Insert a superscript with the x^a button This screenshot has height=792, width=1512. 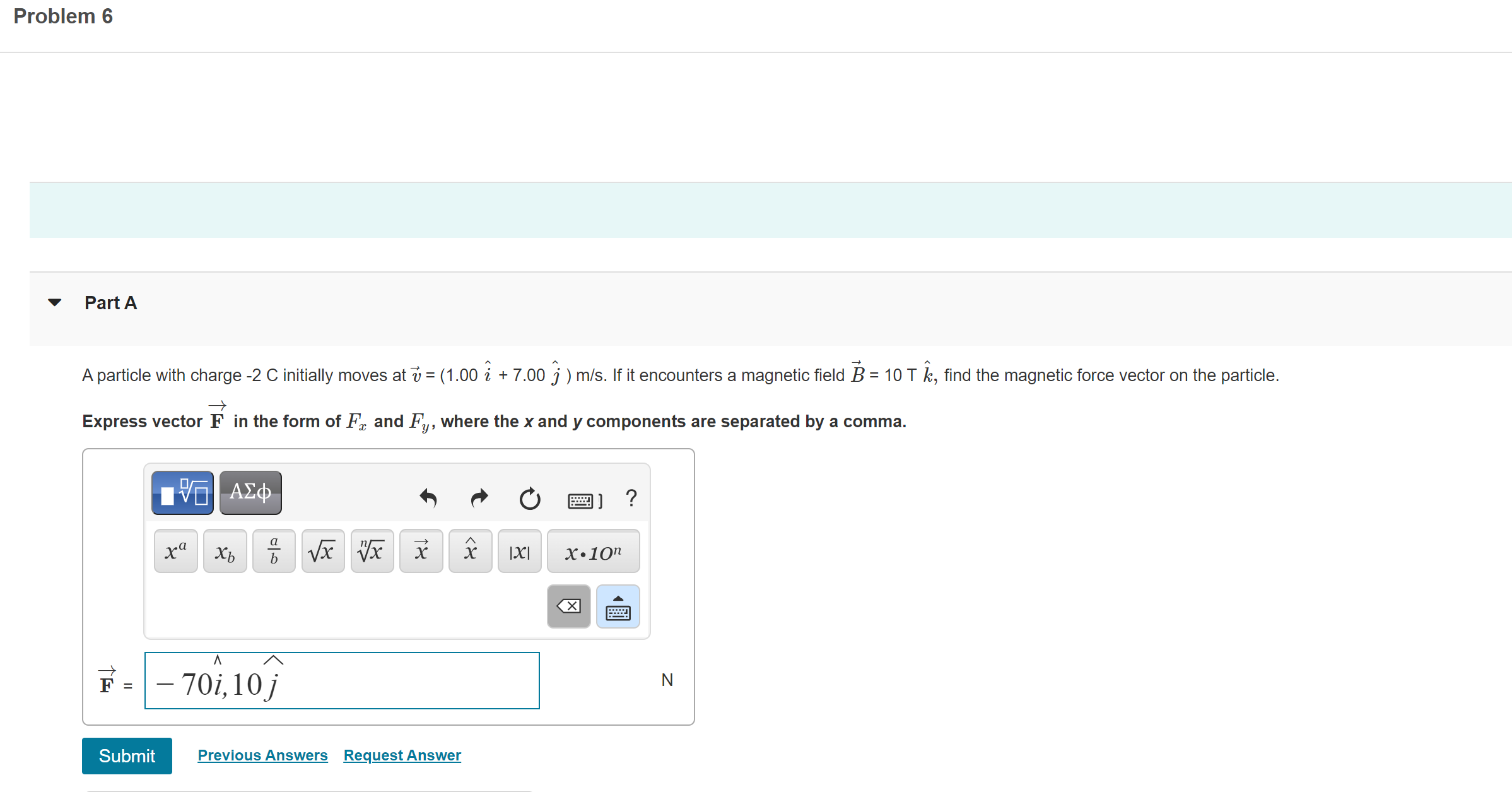click(175, 550)
